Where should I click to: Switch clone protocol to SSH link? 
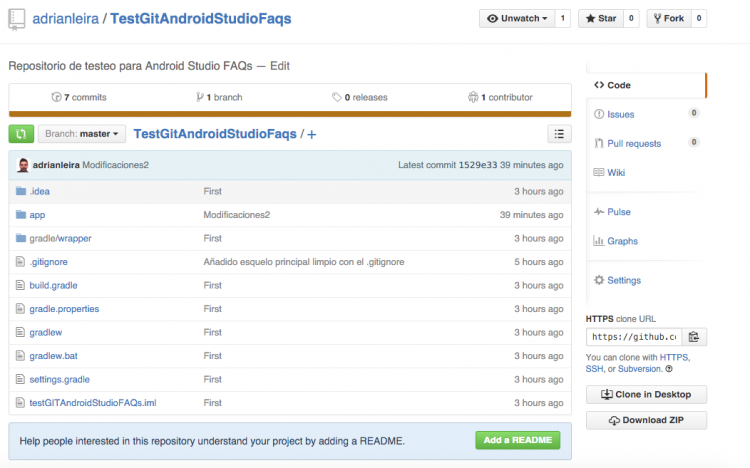[594, 369]
